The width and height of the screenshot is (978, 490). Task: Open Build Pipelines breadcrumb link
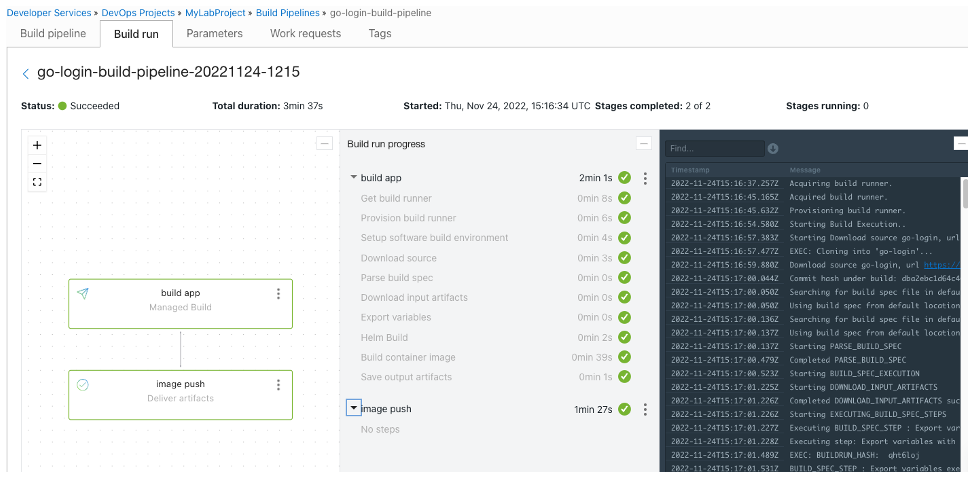288,12
